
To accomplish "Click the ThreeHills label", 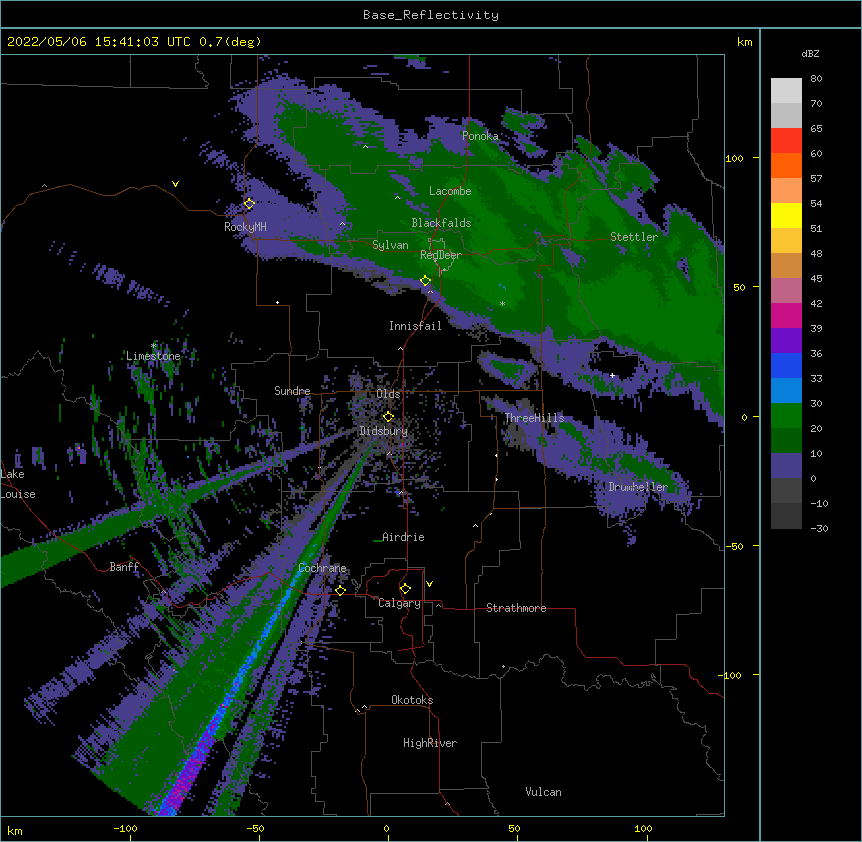I will click(x=534, y=418).
